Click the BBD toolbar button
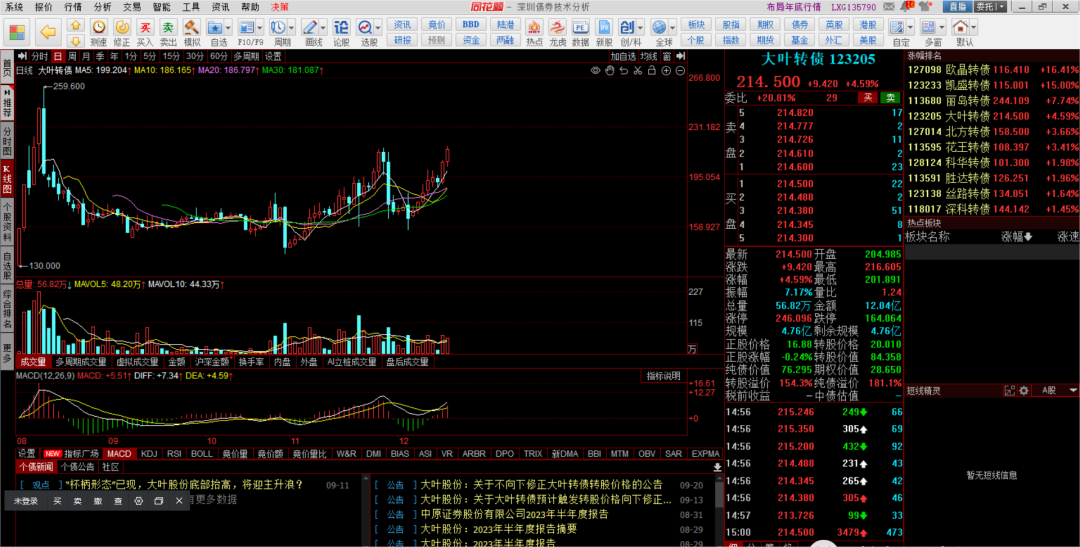The image size is (1080, 547). (470, 25)
